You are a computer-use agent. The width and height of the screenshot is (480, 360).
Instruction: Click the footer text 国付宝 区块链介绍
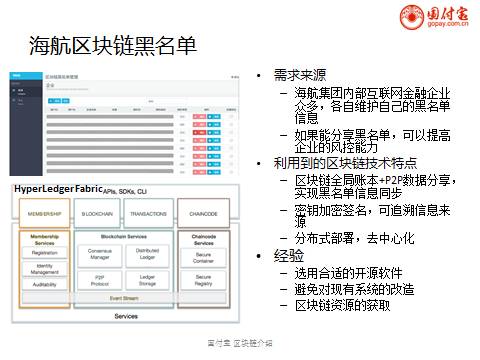(x=240, y=343)
